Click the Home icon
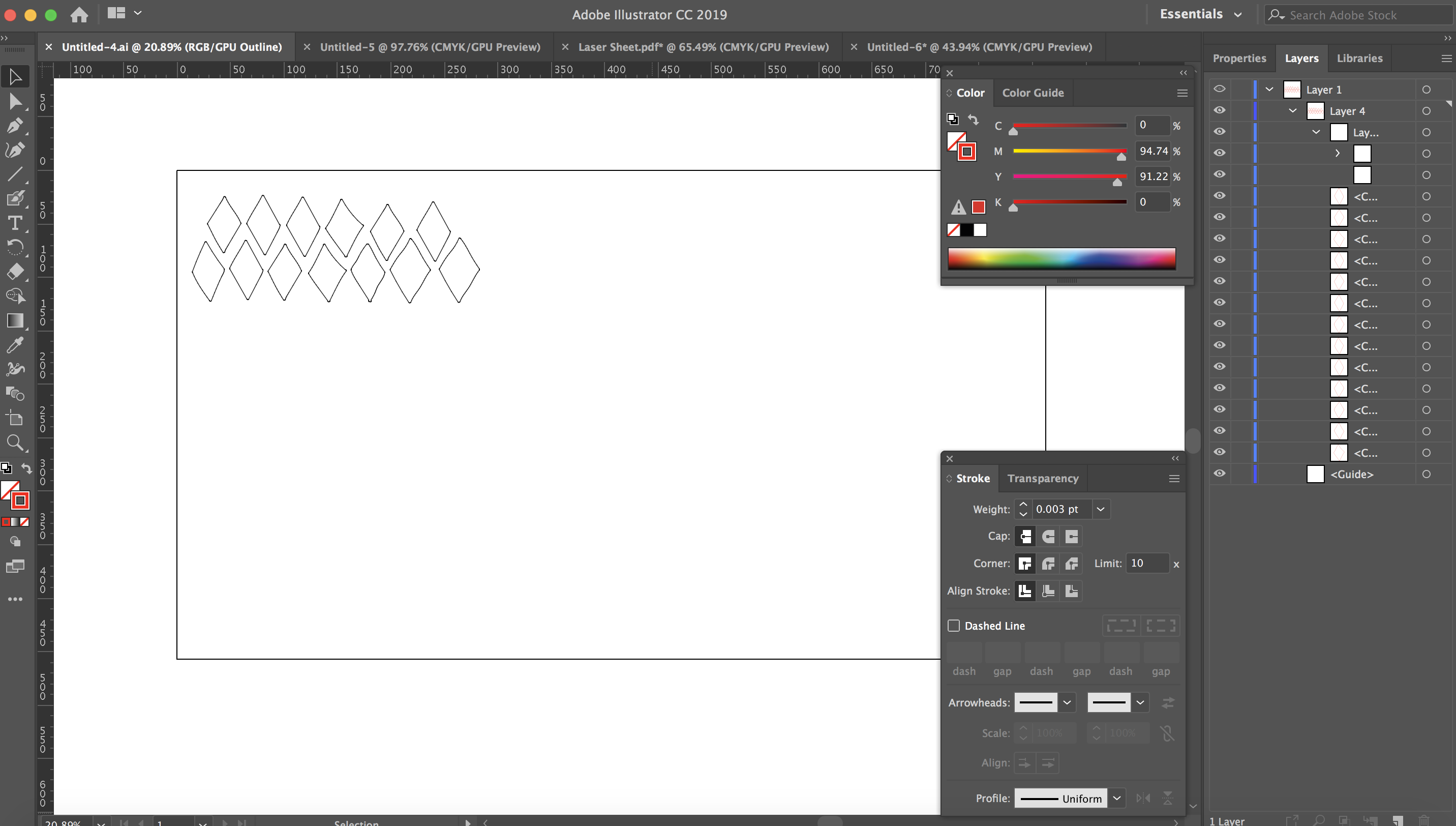The height and width of the screenshot is (826, 1456). coord(79,14)
